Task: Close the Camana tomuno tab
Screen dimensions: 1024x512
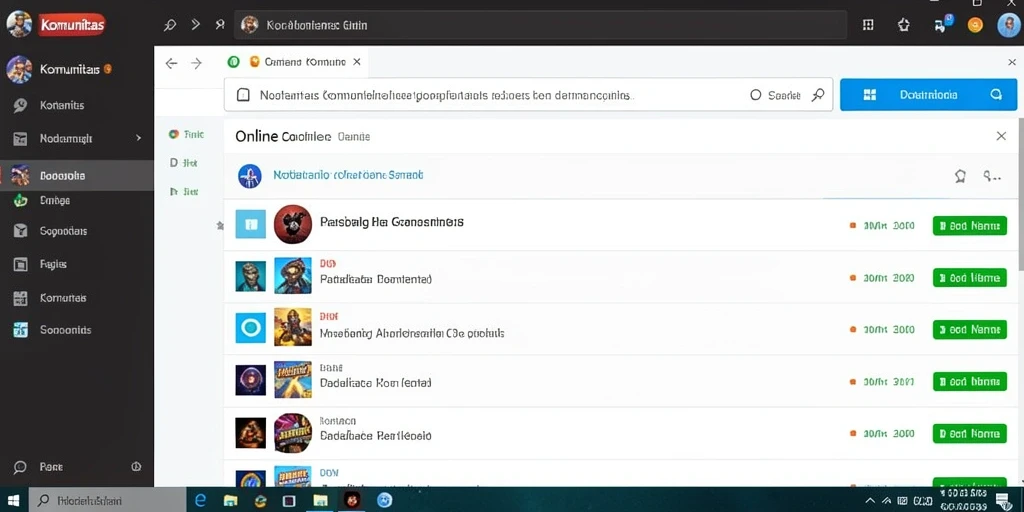Action: click(x=357, y=62)
